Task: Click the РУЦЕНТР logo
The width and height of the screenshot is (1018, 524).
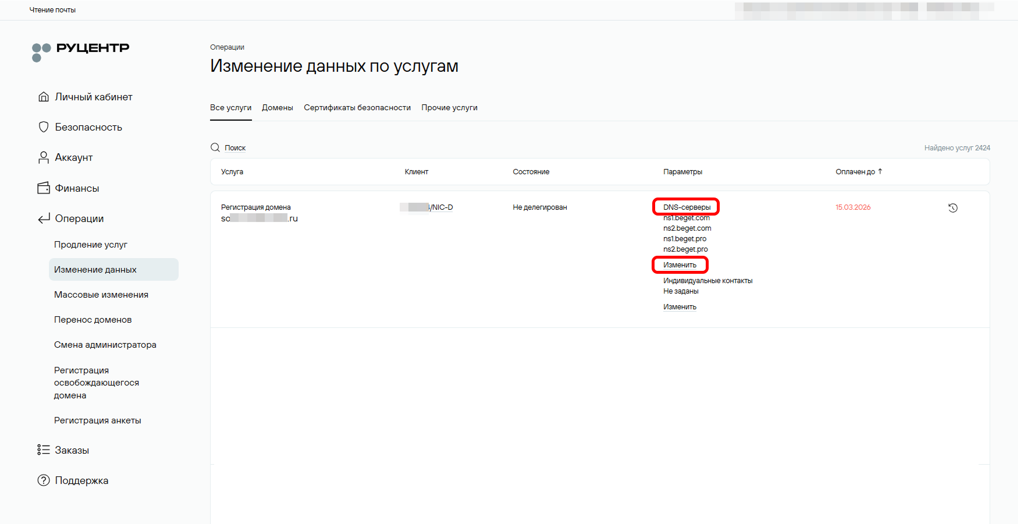Action: (x=81, y=51)
